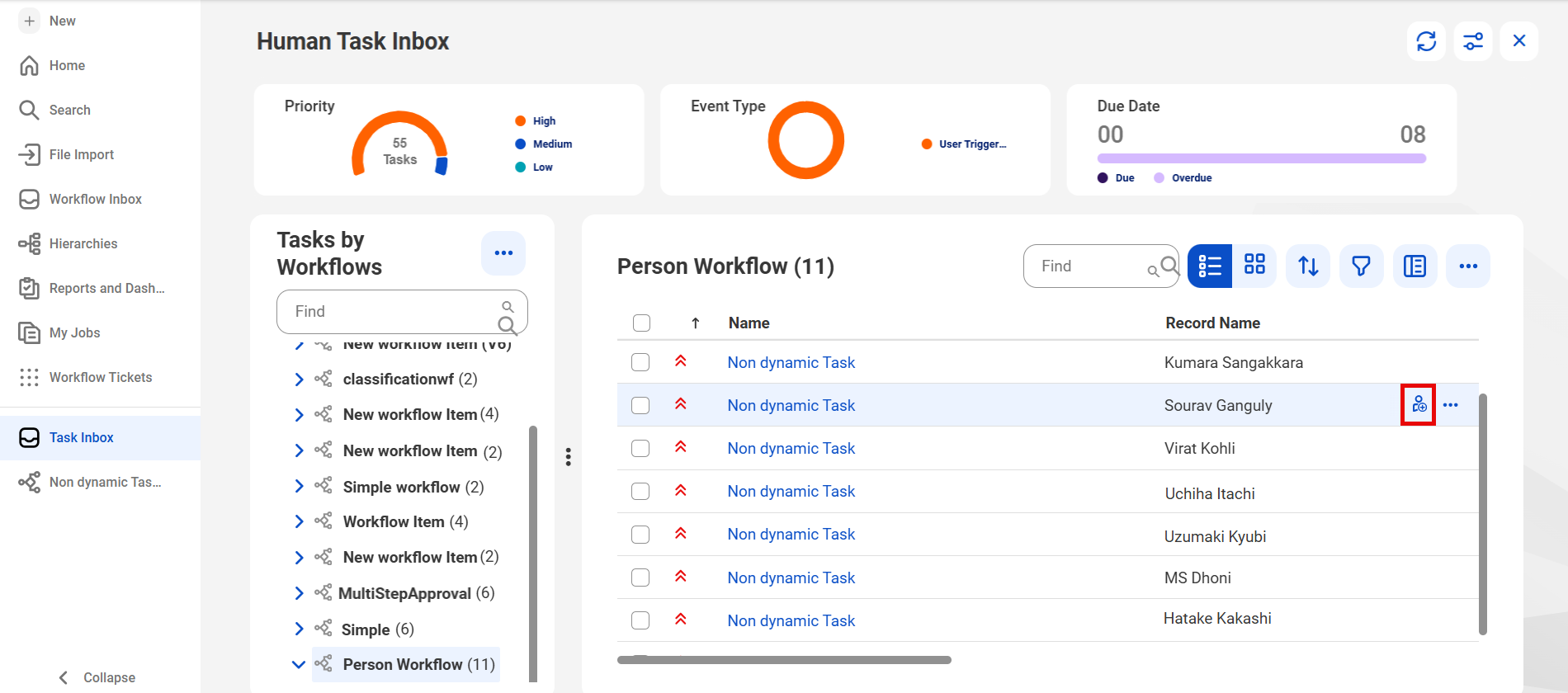Click search magnifier in task Find box

coord(1169,266)
